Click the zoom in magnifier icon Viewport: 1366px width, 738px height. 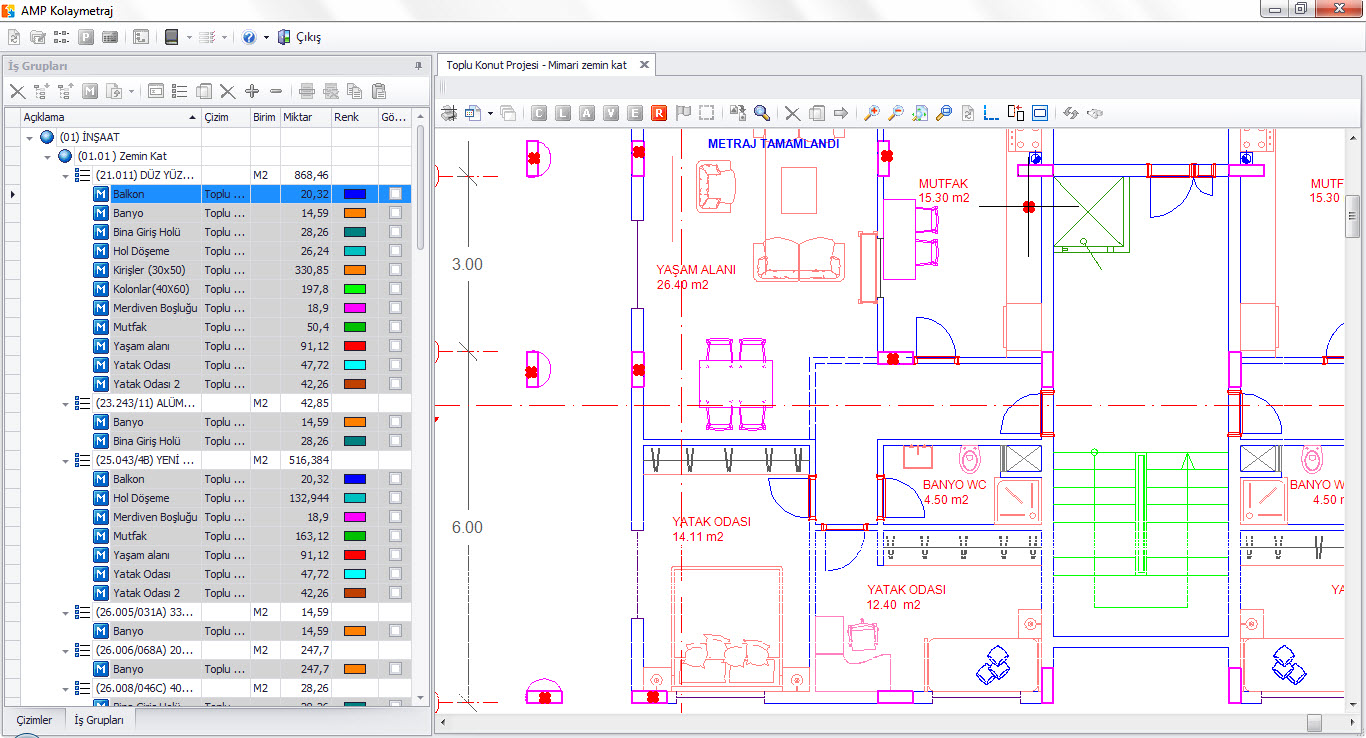[872, 113]
